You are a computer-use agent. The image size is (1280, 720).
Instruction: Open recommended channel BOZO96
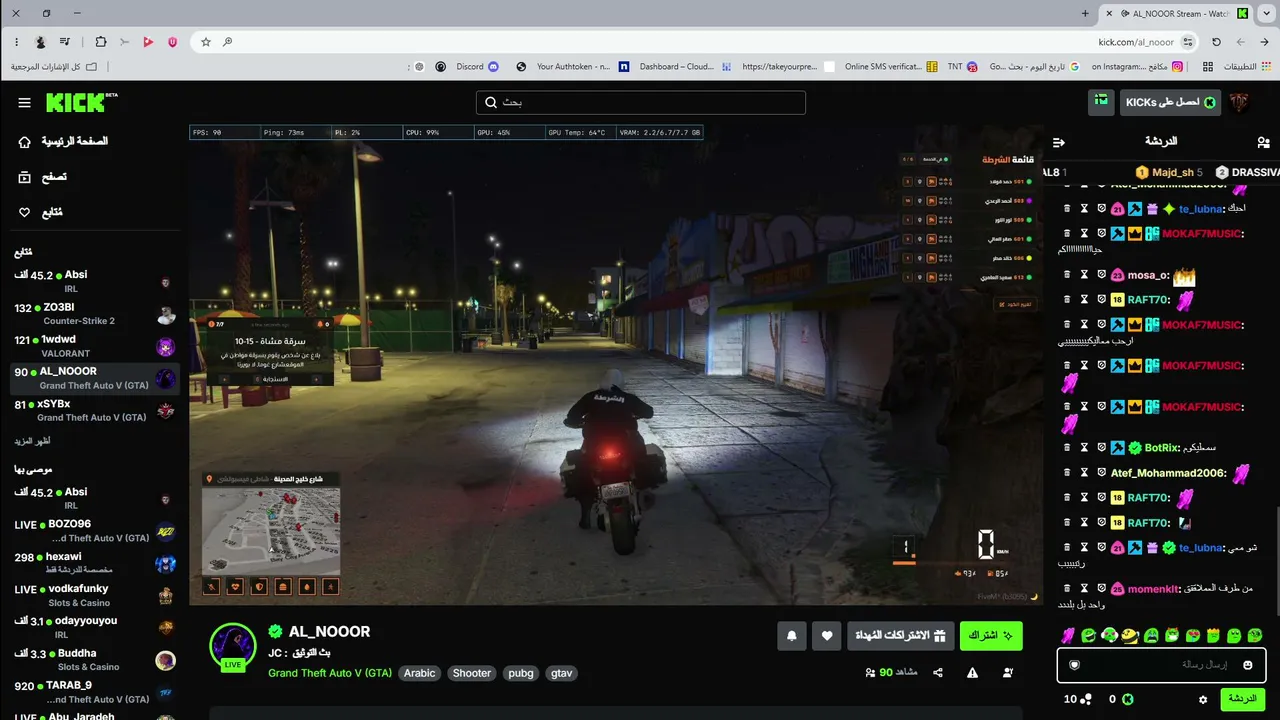pyautogui.click(x=95, y=531)
